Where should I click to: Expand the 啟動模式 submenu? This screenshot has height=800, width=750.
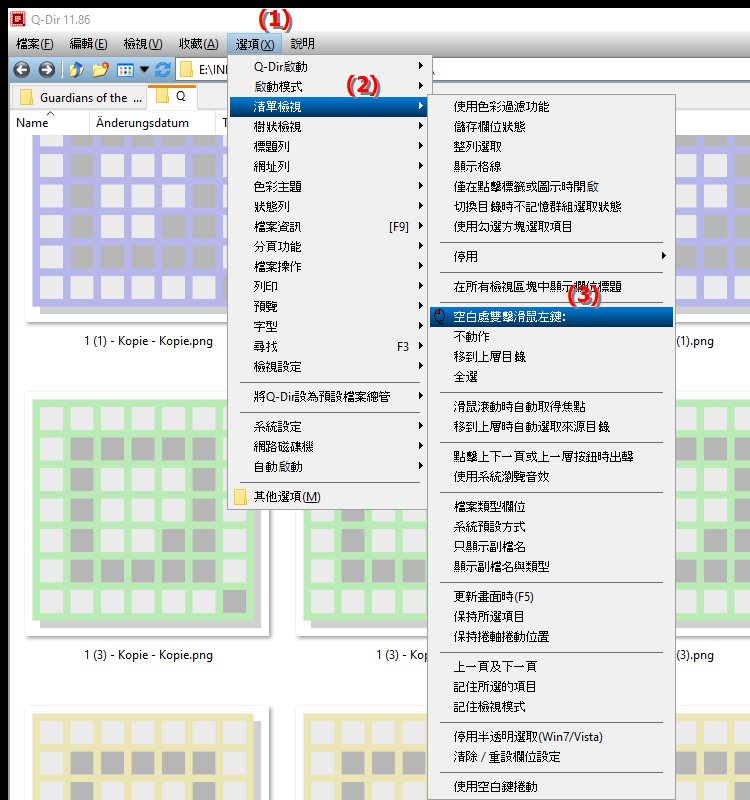point(328,87)
